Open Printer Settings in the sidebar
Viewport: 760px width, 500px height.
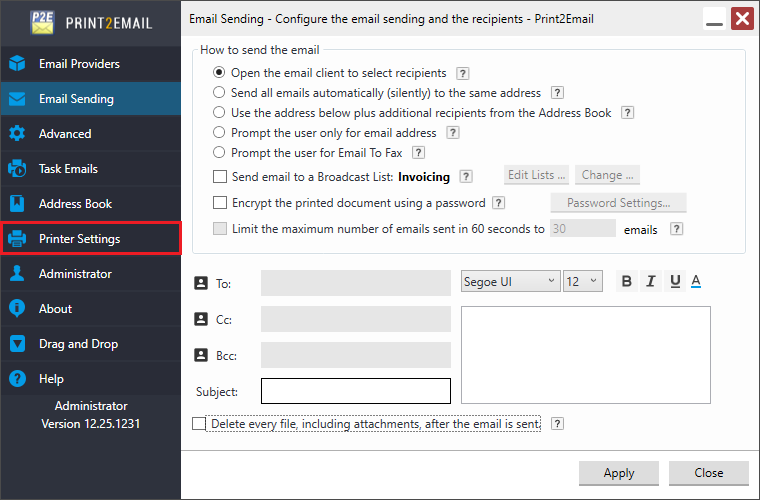[91, 239]
